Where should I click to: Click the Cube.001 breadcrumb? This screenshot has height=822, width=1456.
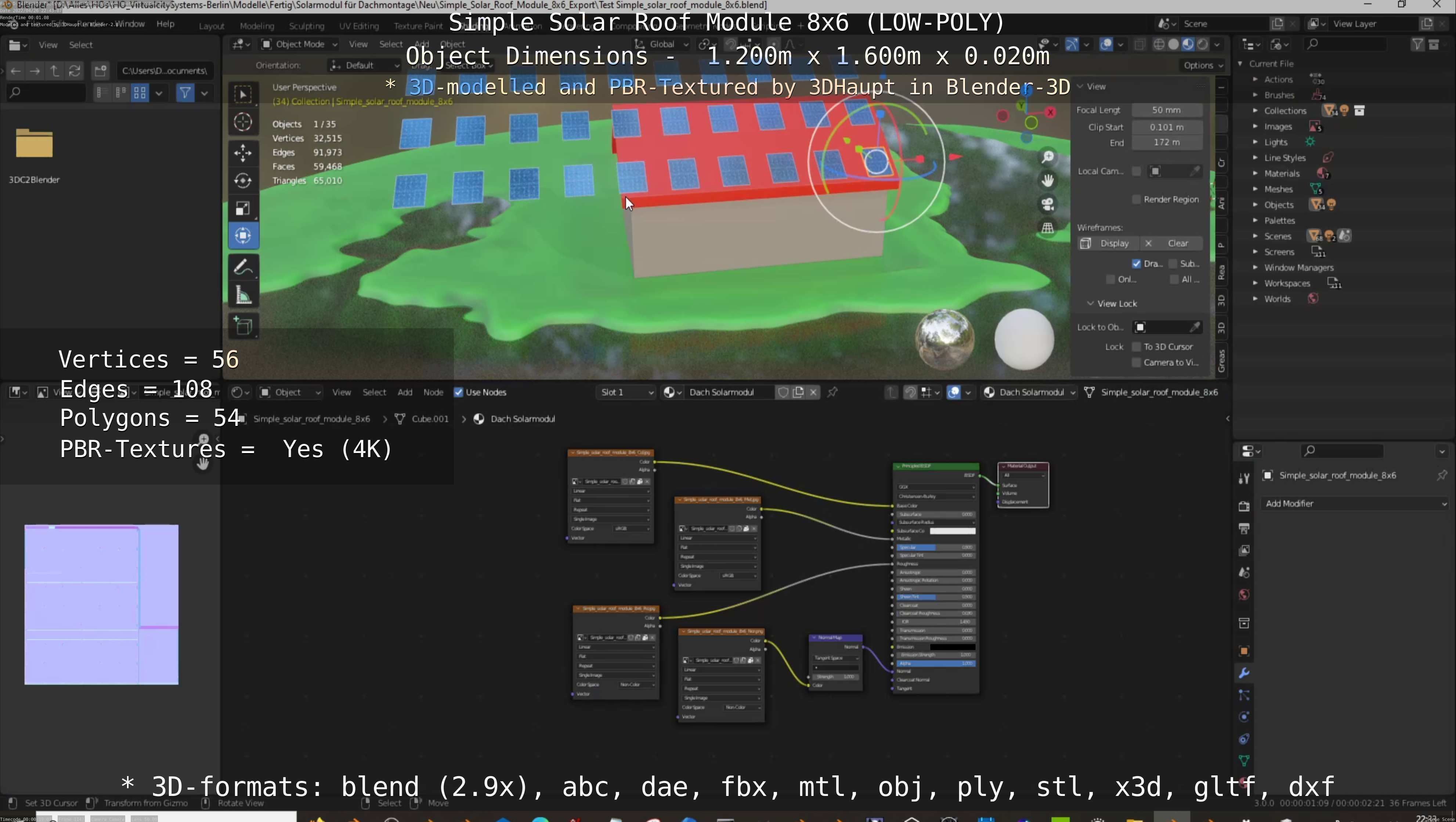pos(430,419)
